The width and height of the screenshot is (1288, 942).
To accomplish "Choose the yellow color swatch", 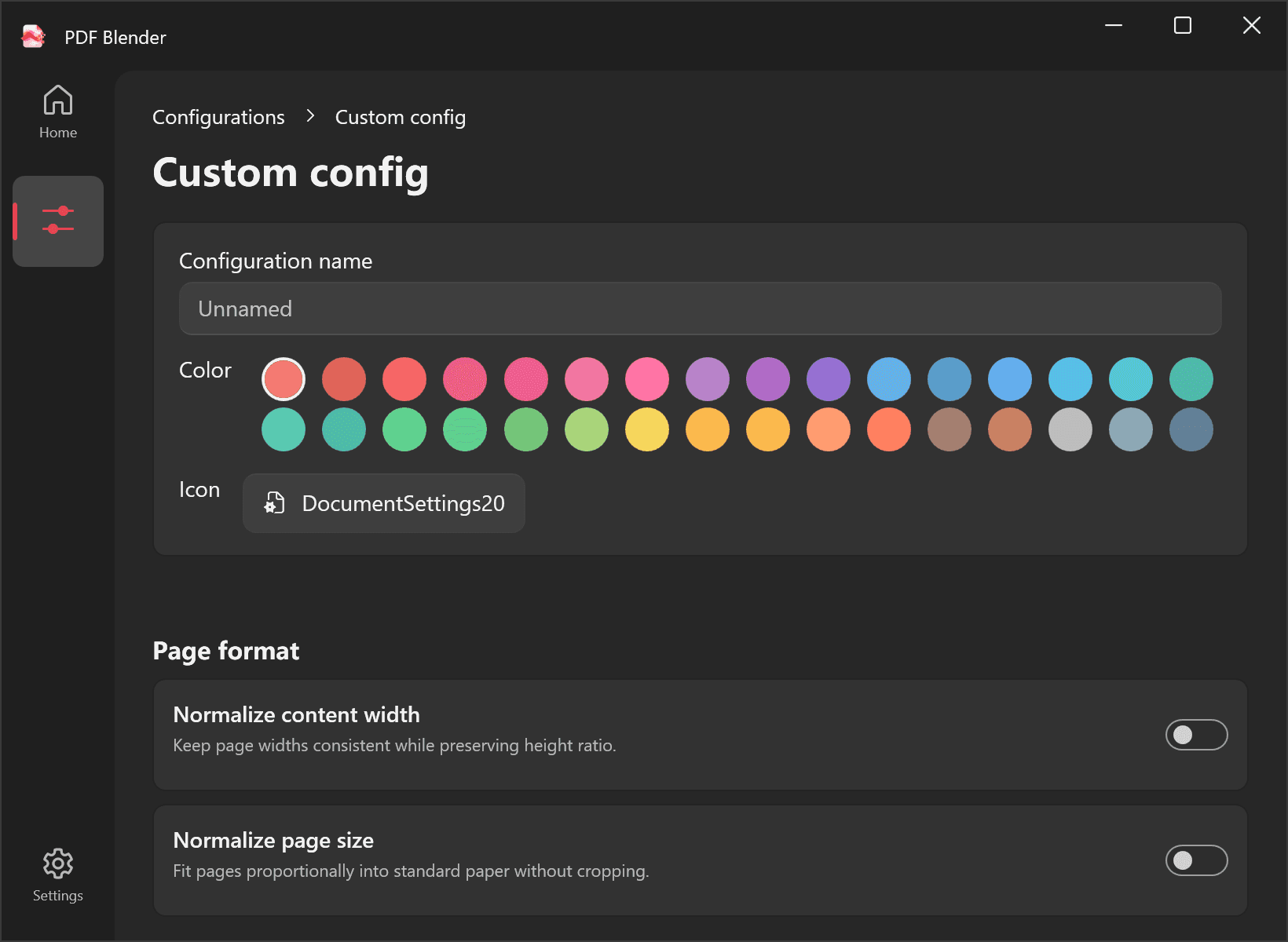I will tap(647, 429).
